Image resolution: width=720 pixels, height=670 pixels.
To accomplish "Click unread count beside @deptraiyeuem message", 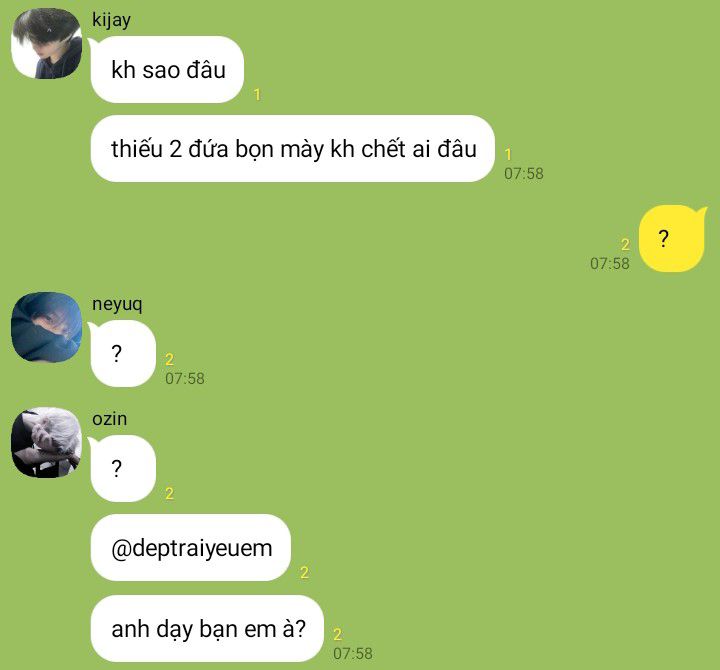I will (304, 573).
